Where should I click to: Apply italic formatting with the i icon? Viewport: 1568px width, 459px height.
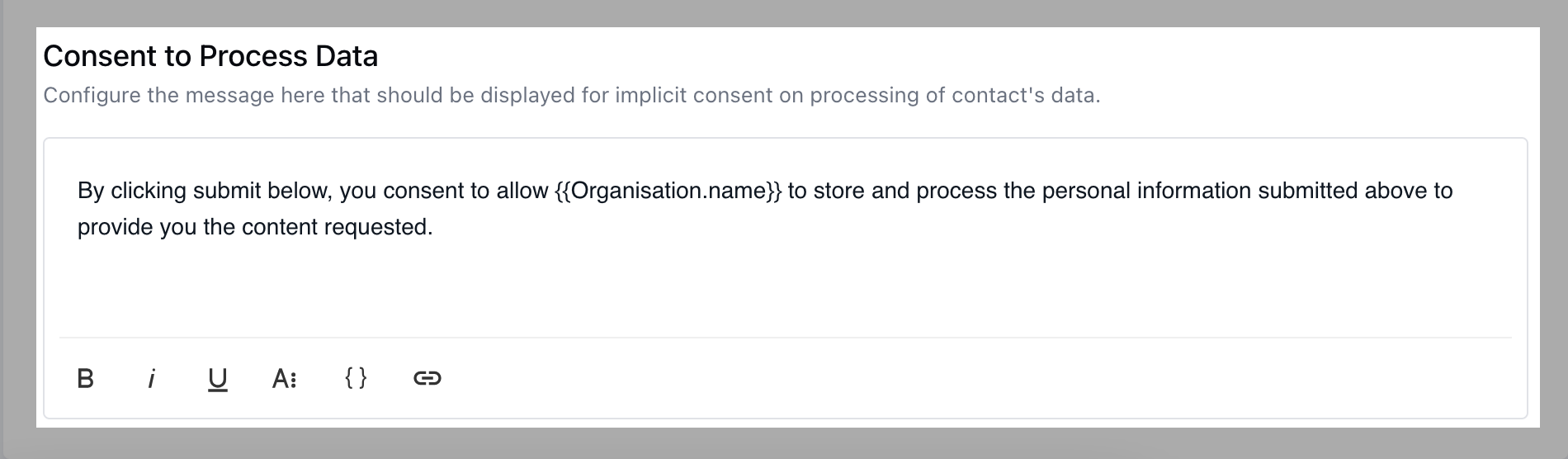click(151, 378)
